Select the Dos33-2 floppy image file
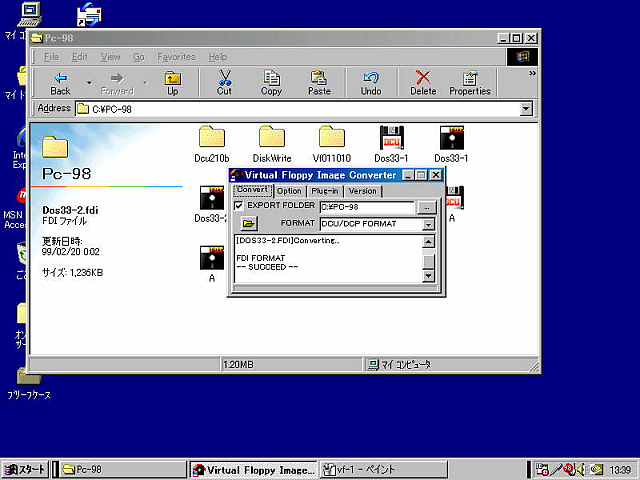This screenshot has height=480, width=640. [211, 204]
